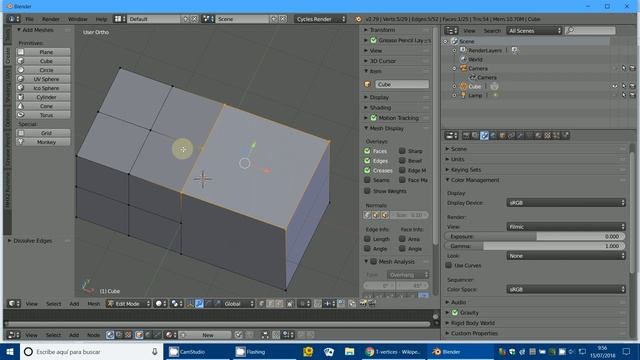The image size is (640, 360).
Task: Add a Torus mesh primitive
Action: (x=43, y=115)
